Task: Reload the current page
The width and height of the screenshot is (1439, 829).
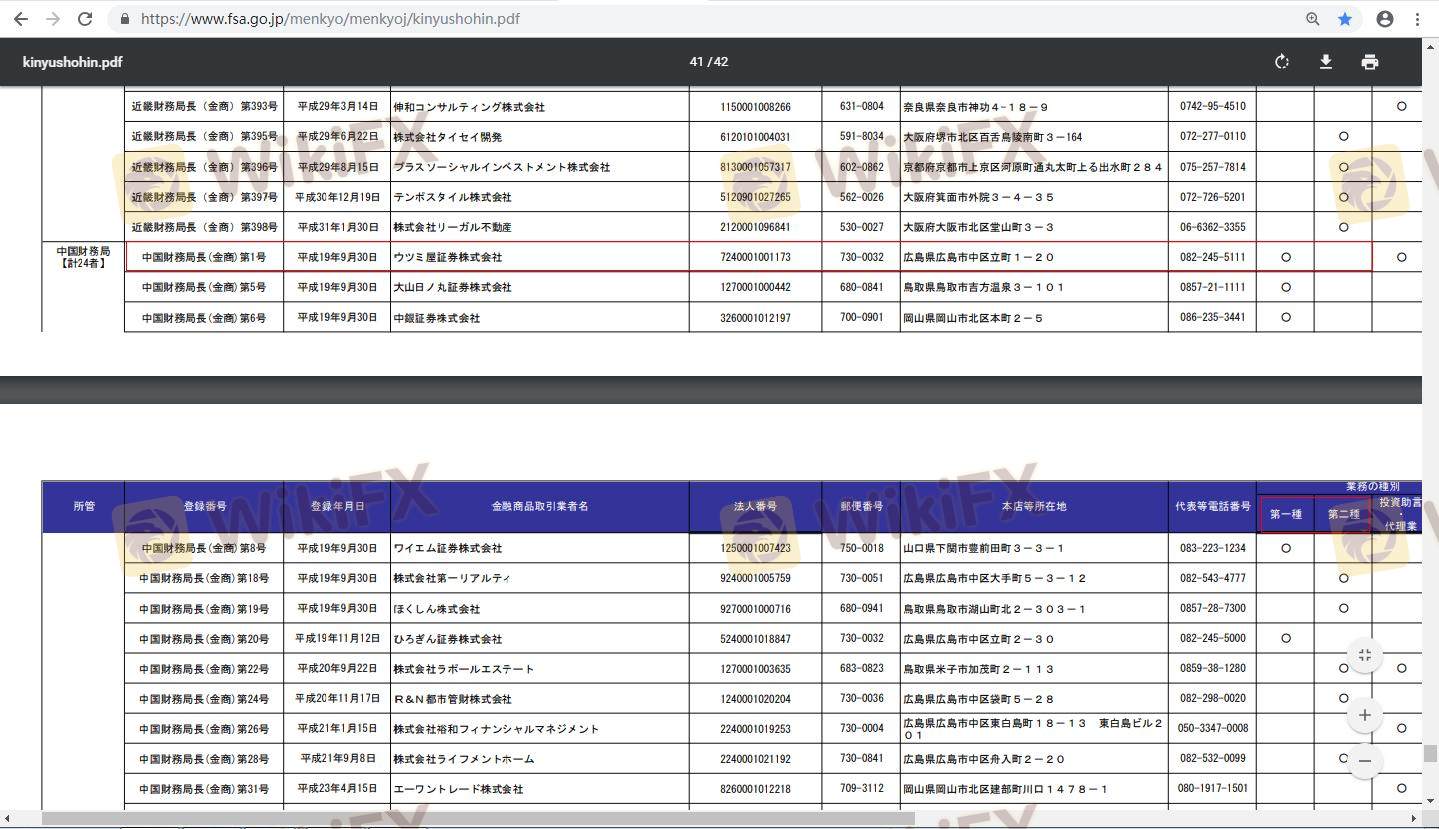Action: click(x=85, y=19)
